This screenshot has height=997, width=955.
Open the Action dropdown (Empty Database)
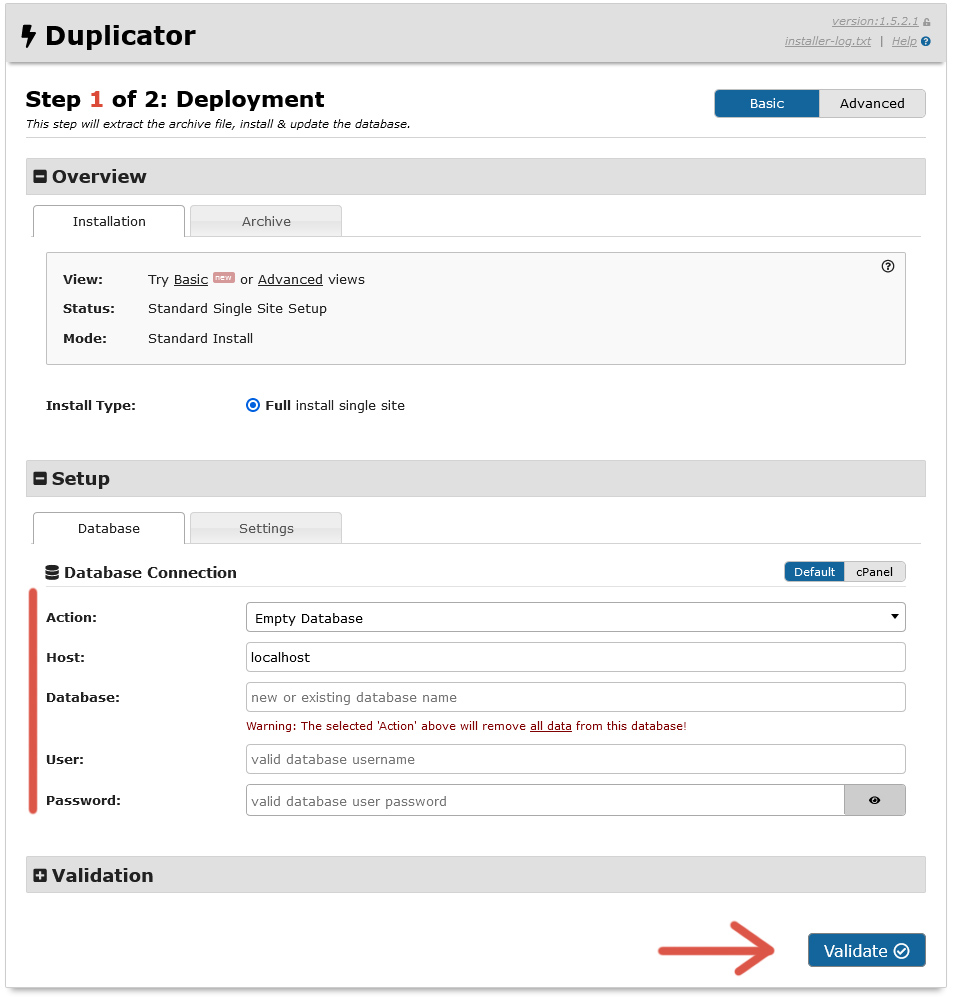click(x=575, y=617)
